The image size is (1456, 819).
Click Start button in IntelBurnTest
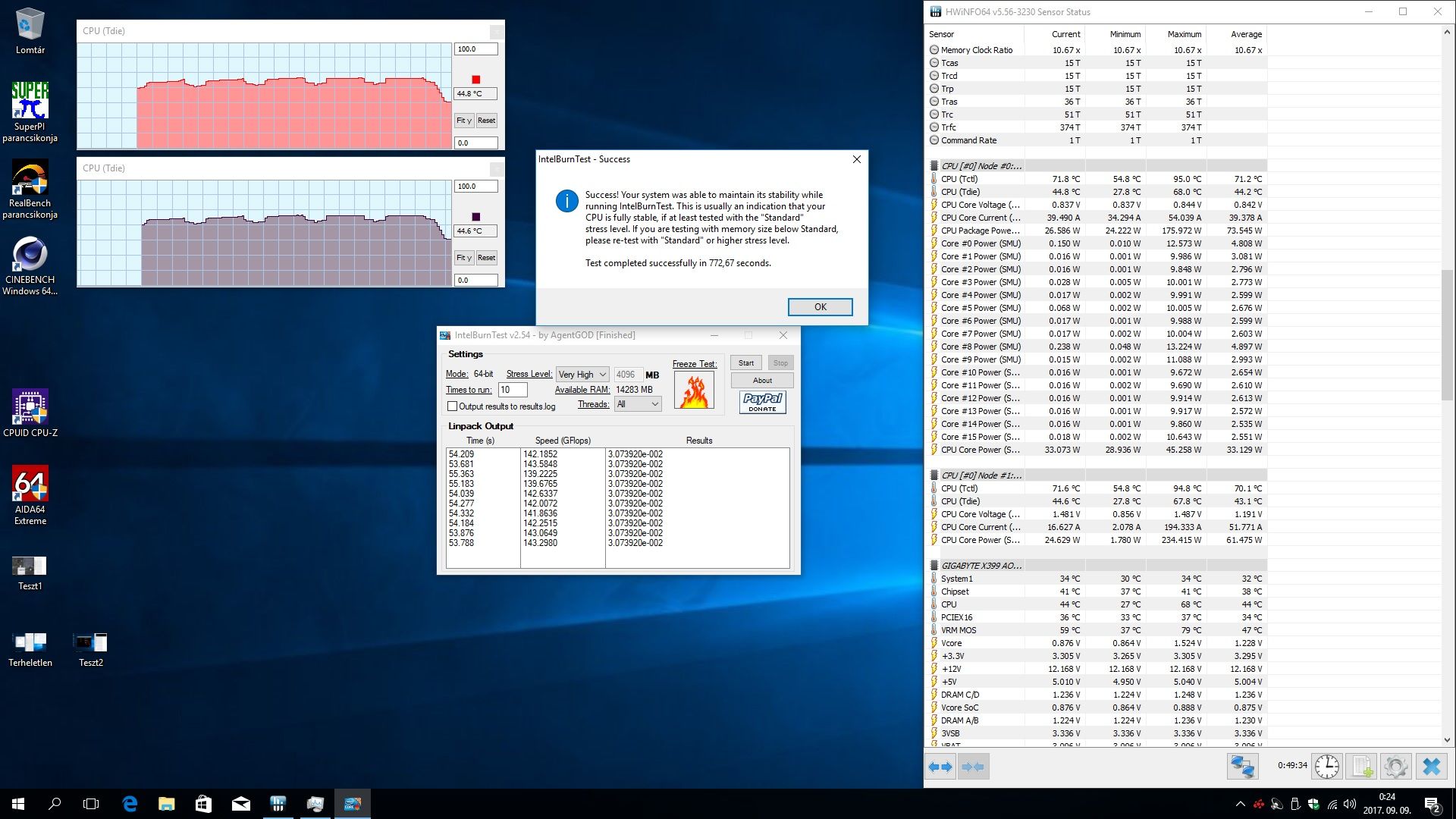point(746,362)
